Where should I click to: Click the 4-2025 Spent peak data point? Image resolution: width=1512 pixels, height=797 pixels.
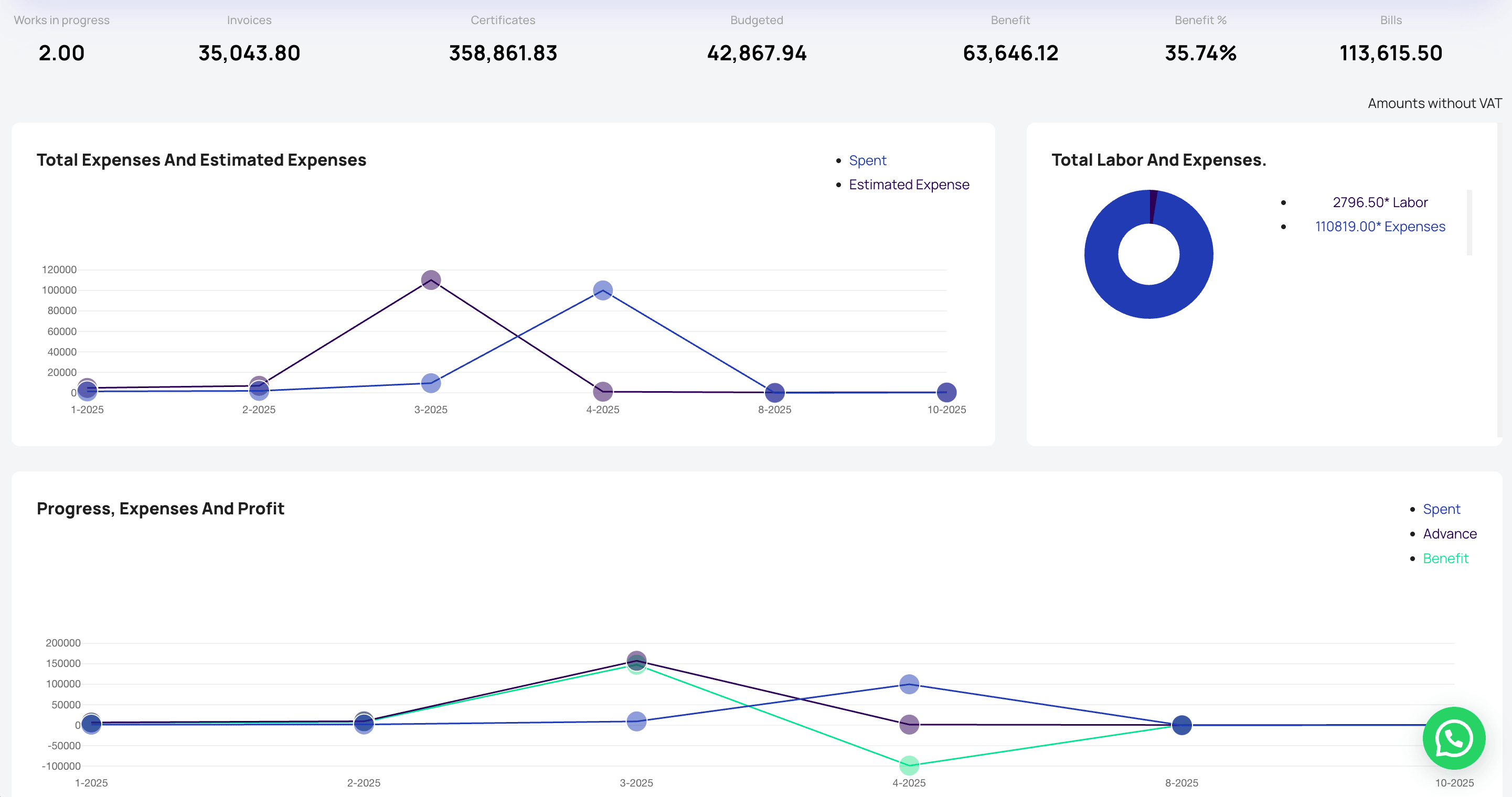(x=602, y=290)
